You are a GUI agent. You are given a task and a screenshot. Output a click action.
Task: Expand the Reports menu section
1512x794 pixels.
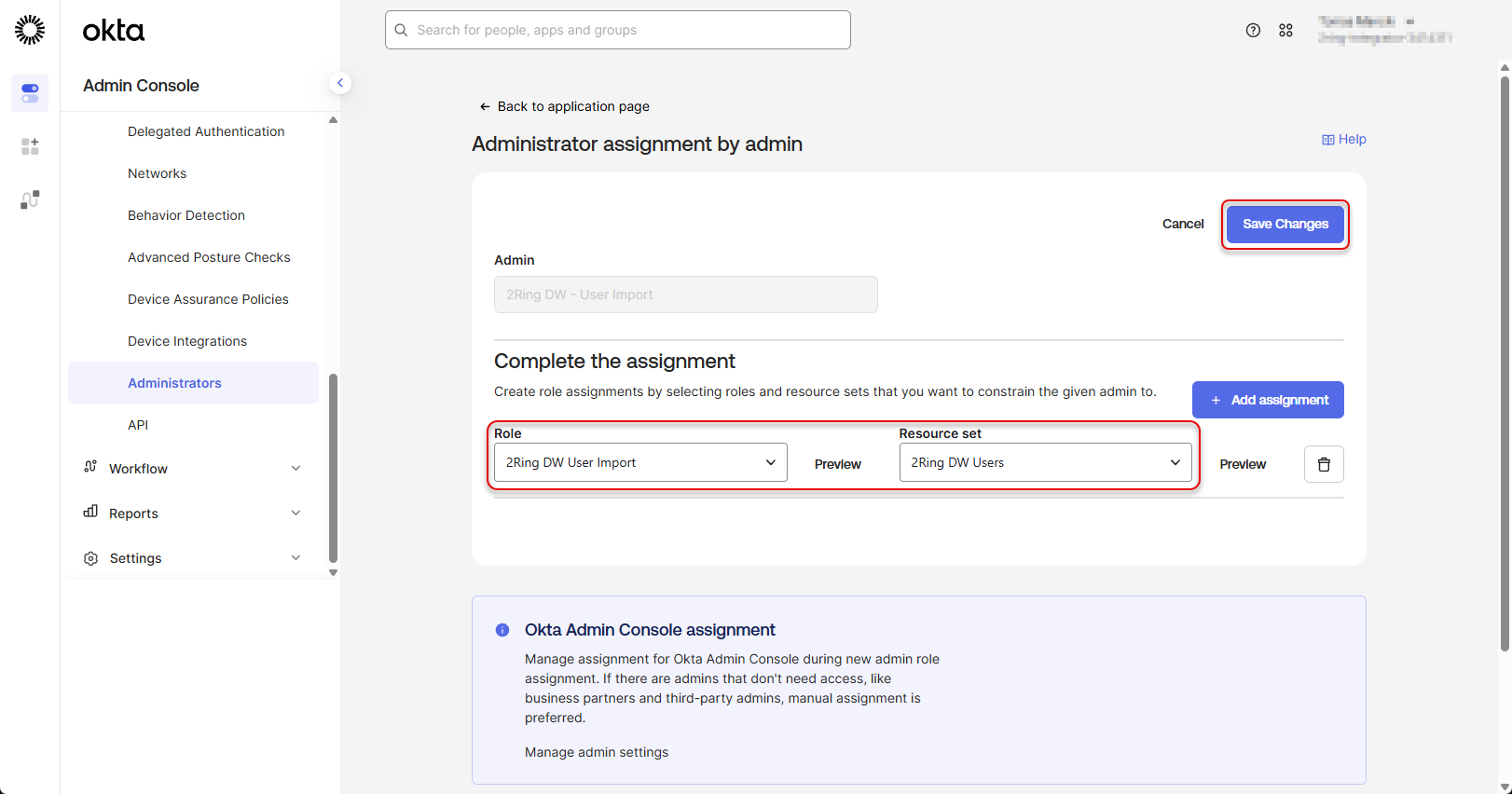pyautogui.click(x=193, y=513)
